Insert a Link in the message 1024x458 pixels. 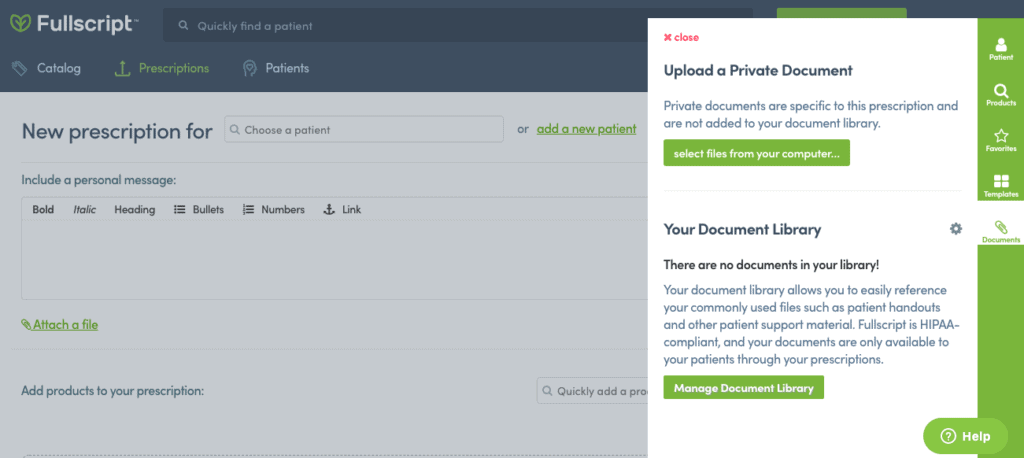[x=342, y=210]
